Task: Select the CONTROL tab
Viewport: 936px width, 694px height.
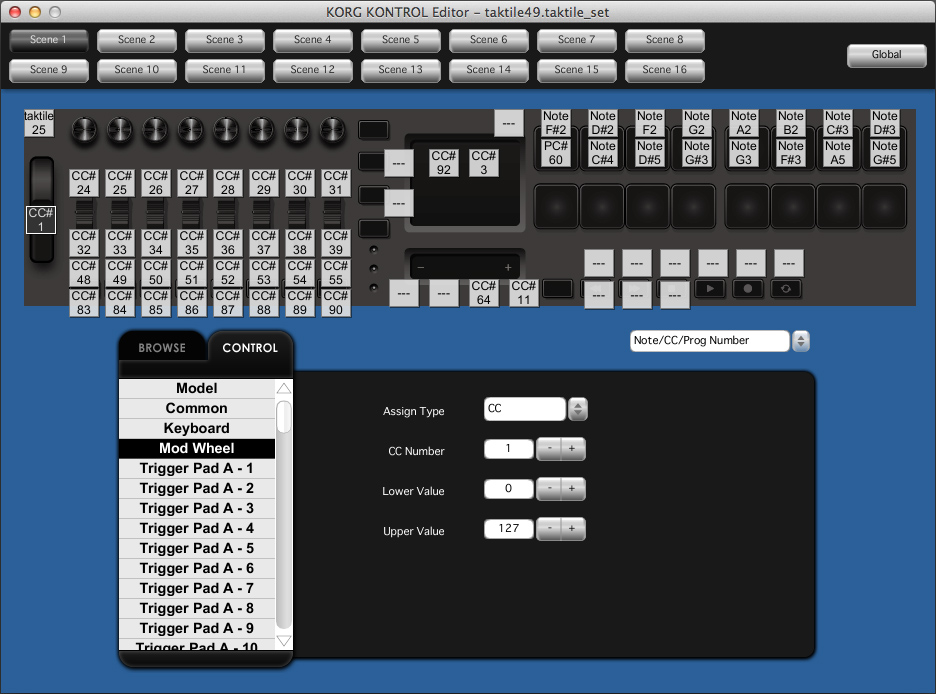Action: click(x=250, y=348)
